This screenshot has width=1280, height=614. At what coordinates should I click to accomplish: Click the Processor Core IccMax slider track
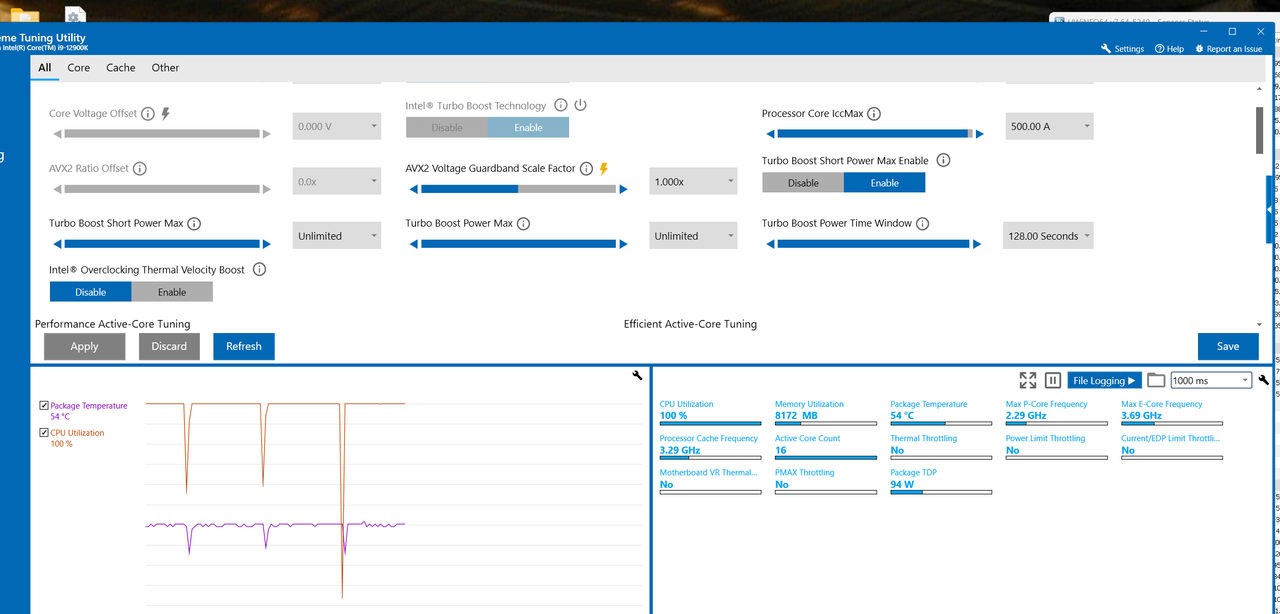pos(875,134)
